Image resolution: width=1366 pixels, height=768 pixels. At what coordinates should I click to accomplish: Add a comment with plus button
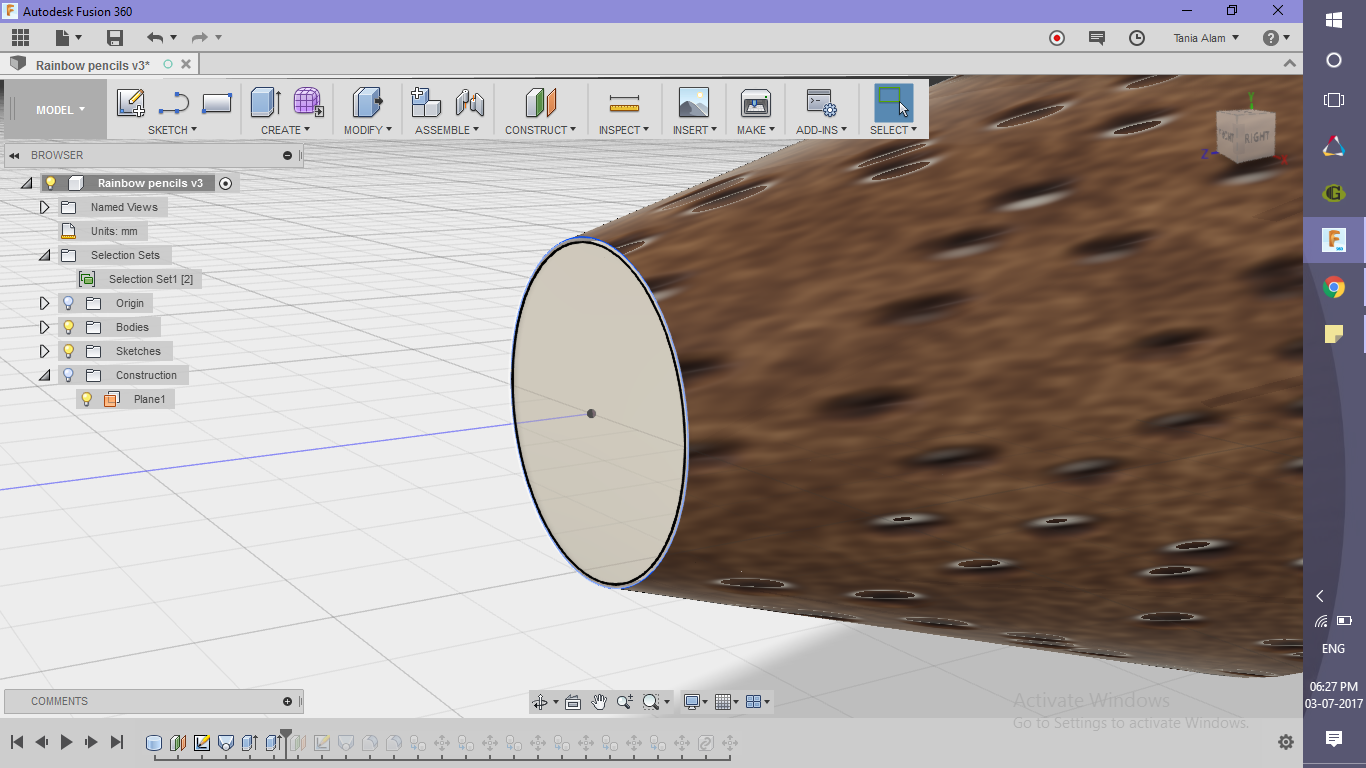(288, 701)
